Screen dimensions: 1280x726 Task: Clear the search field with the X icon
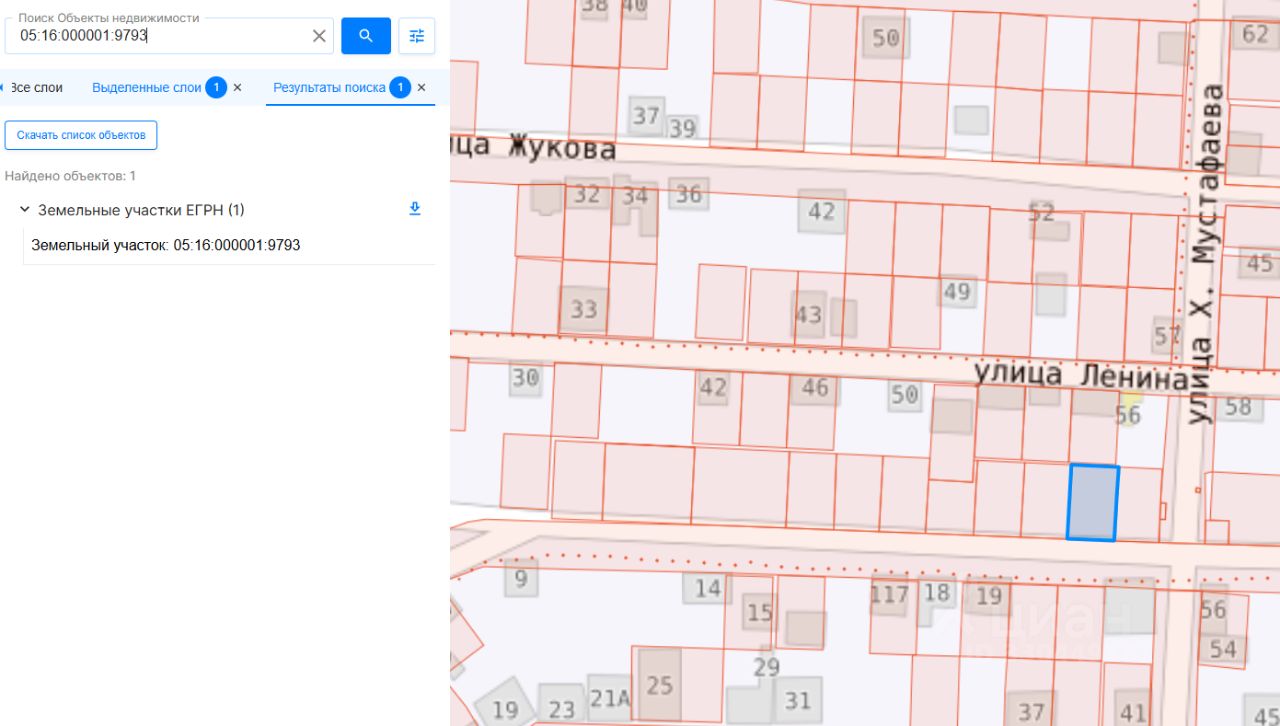pyautogui.click(x=319, y=36)
